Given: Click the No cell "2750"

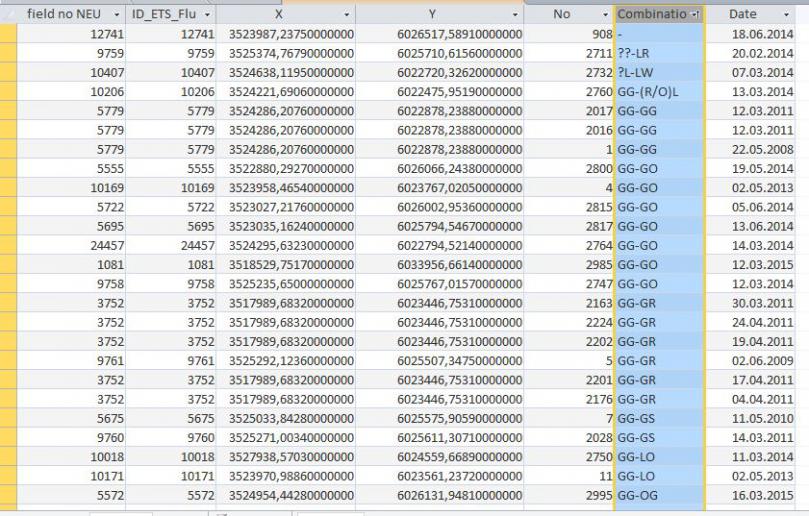Looking at the screenshot, I should [x=569, y=457].
